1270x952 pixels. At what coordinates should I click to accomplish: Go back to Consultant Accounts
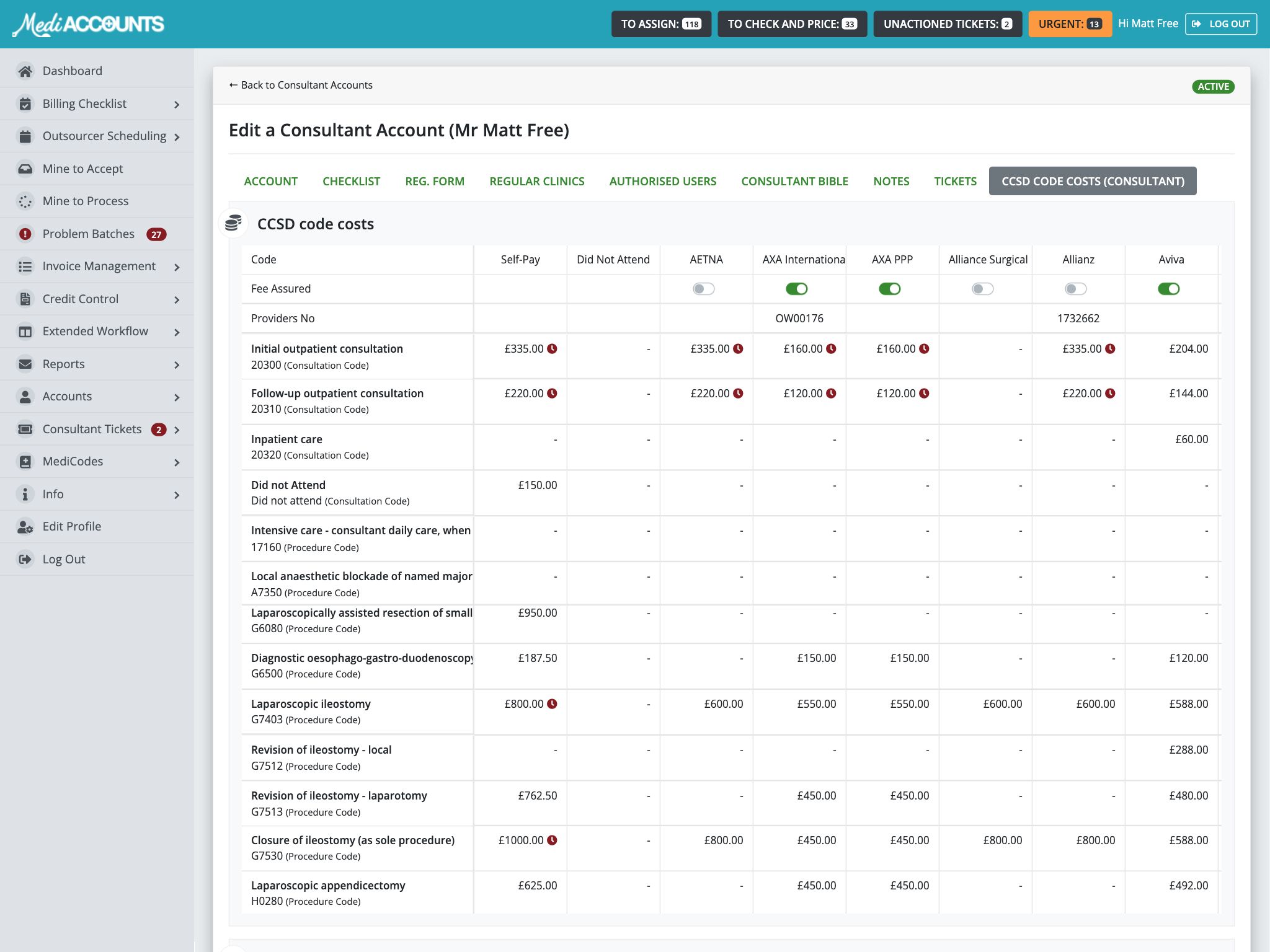coord(301,86)
